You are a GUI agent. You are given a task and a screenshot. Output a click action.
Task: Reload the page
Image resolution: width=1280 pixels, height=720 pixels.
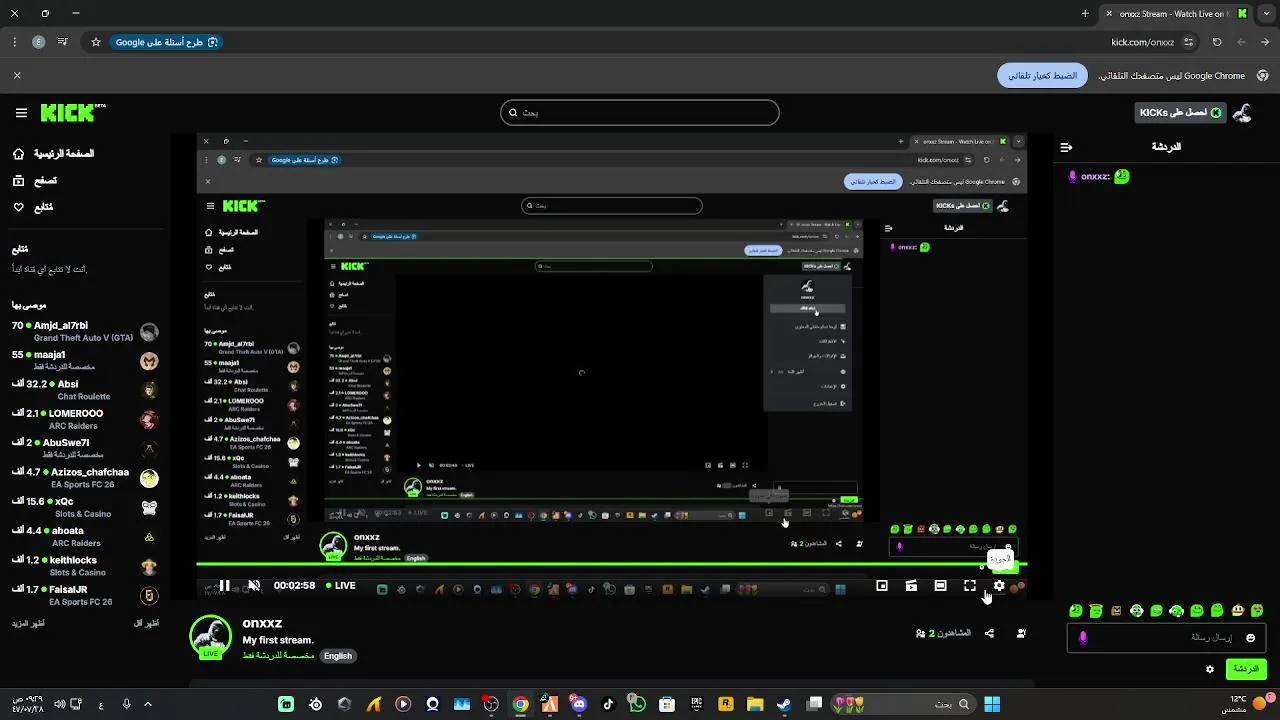(1217, 42)
